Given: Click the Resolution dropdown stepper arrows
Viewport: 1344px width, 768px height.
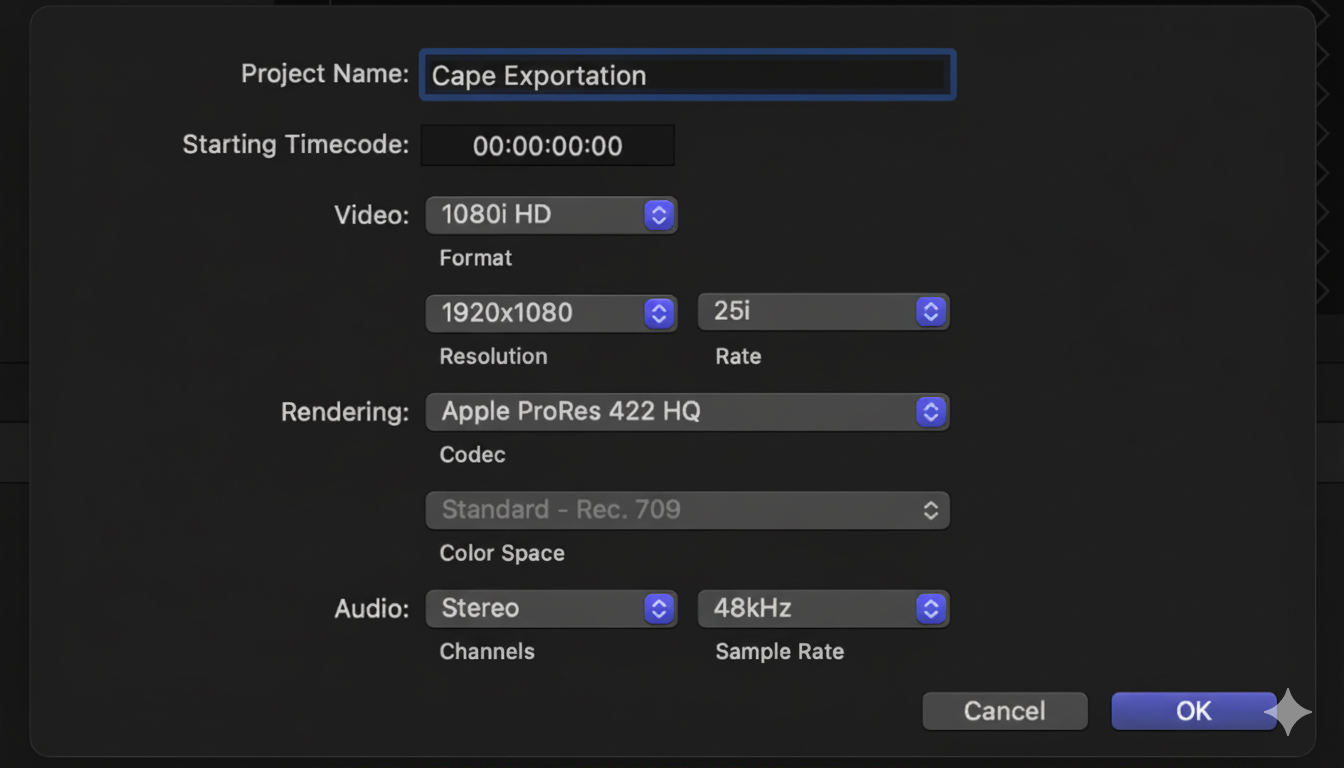Looking at the screenshot, I should point(659,312).
